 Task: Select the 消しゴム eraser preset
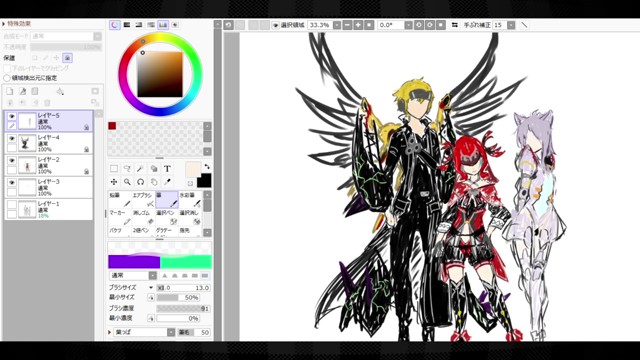[x=143, y=217]
